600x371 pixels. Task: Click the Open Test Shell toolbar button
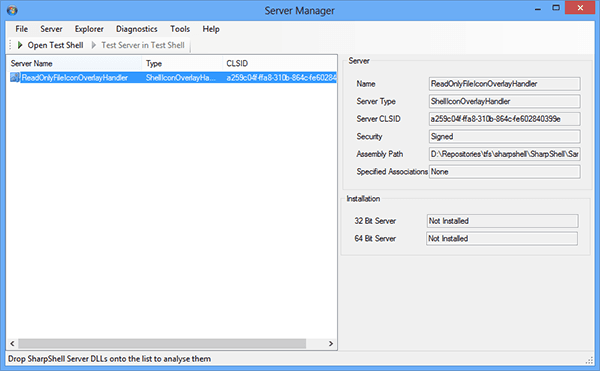(x=50, y=45)
